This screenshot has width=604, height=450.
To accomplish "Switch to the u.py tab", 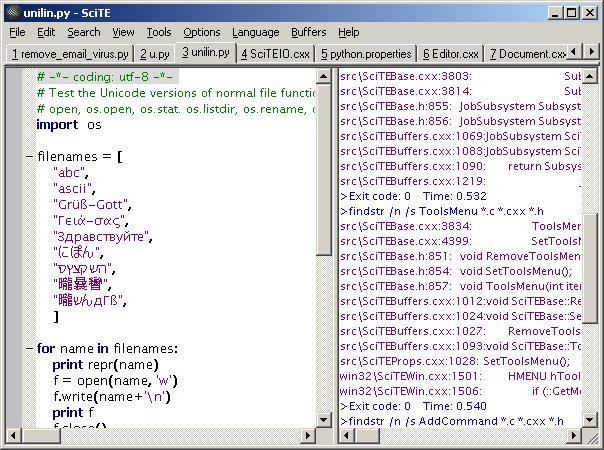I will [154, 54].
